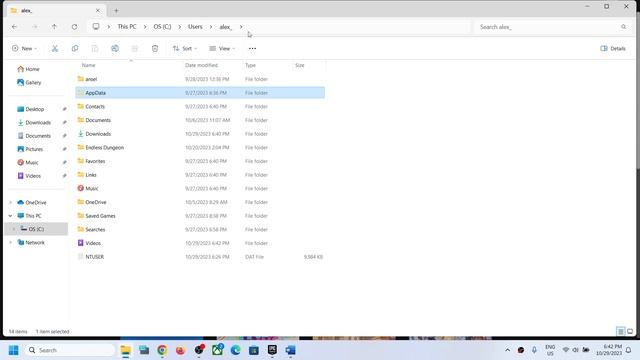This screenshot has width=640, height=360.
Task: Open Xbox app from taskbar
Action: pyautogui.click(x=217, y=350)
